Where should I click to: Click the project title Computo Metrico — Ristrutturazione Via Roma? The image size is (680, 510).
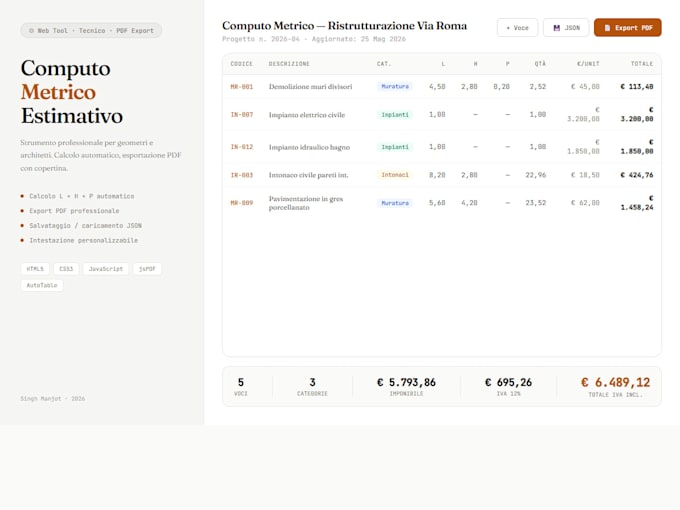344,26
